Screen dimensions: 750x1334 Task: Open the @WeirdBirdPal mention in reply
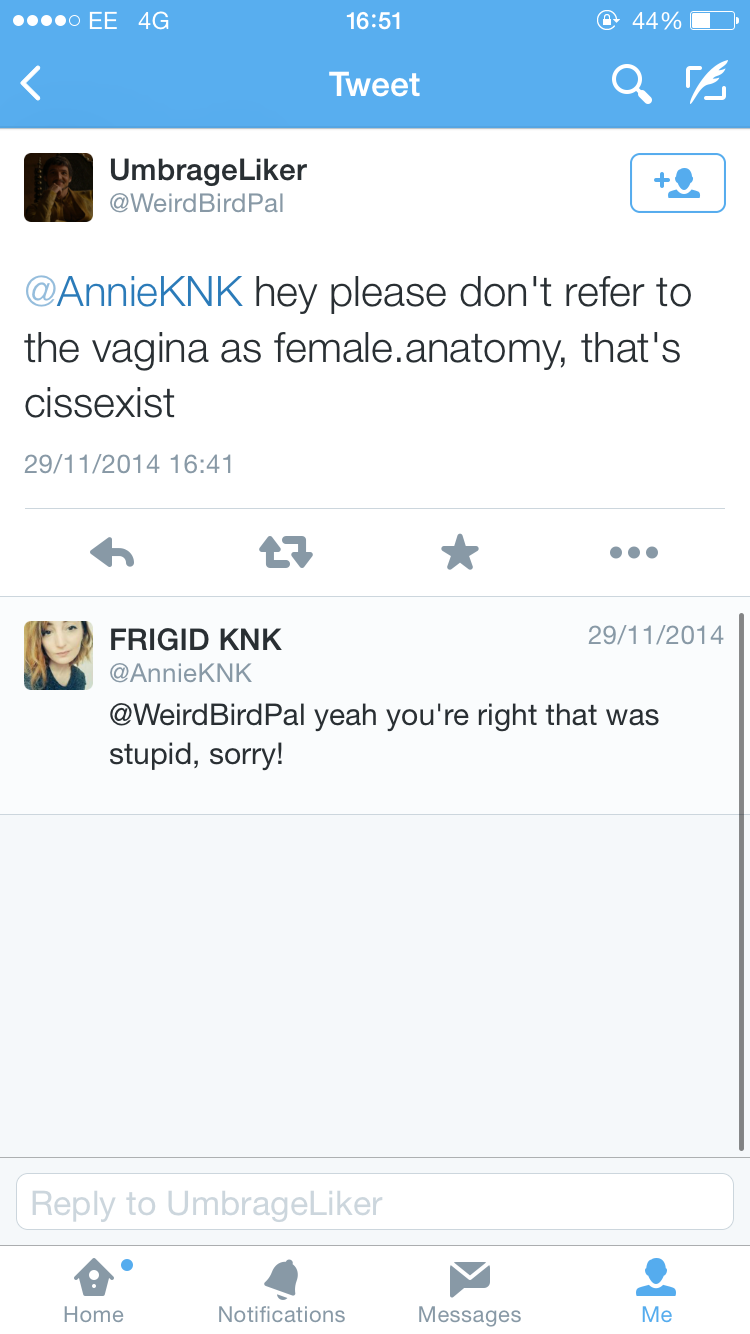(x=206, y=716)
